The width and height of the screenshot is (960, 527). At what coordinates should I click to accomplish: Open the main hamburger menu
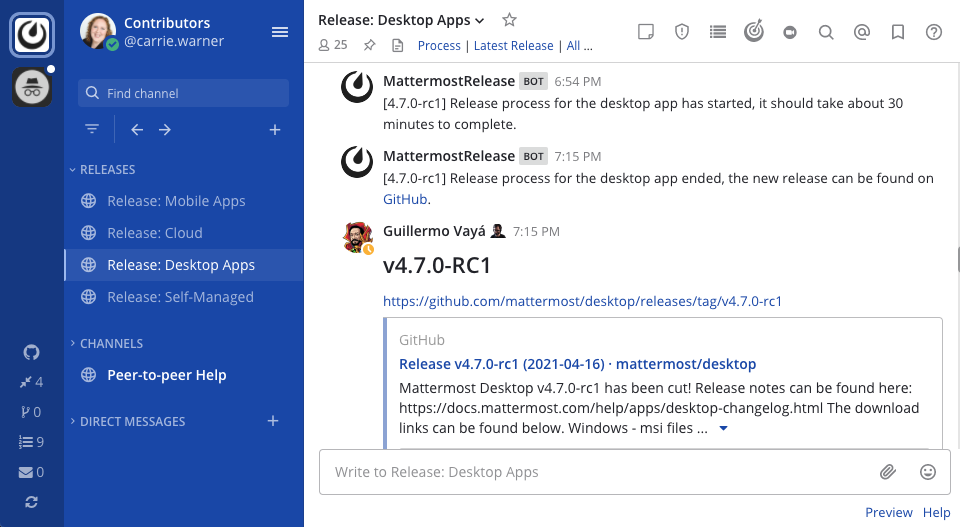point(280,33)
